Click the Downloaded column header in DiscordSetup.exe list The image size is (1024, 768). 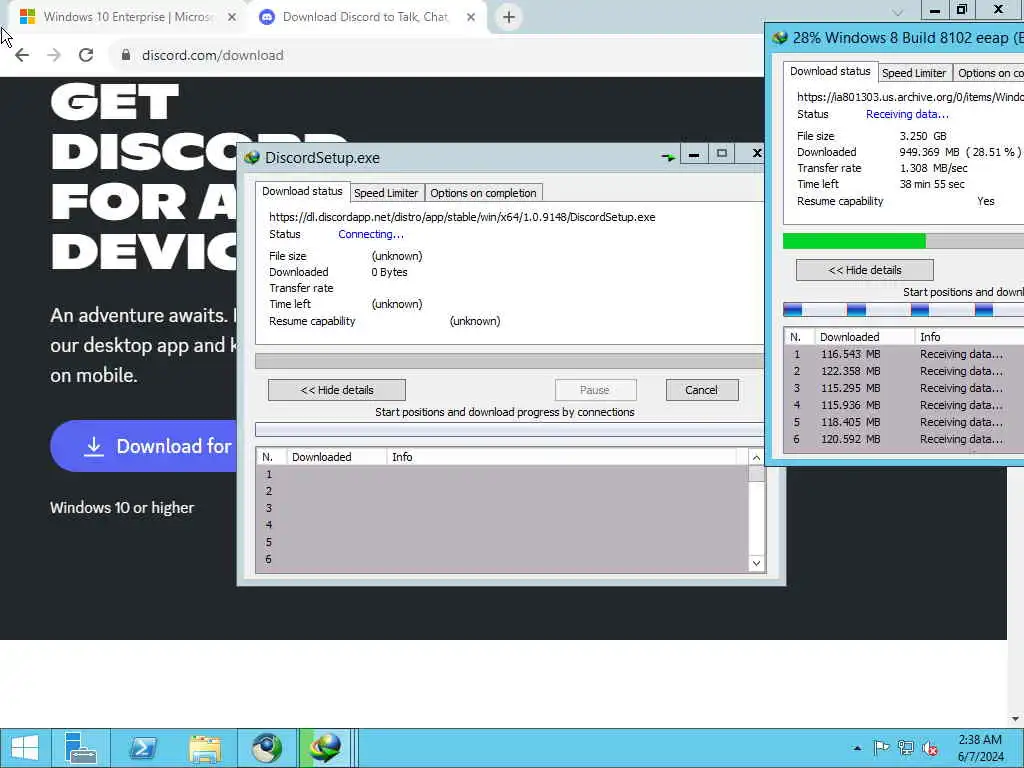(x=336, y=456)
